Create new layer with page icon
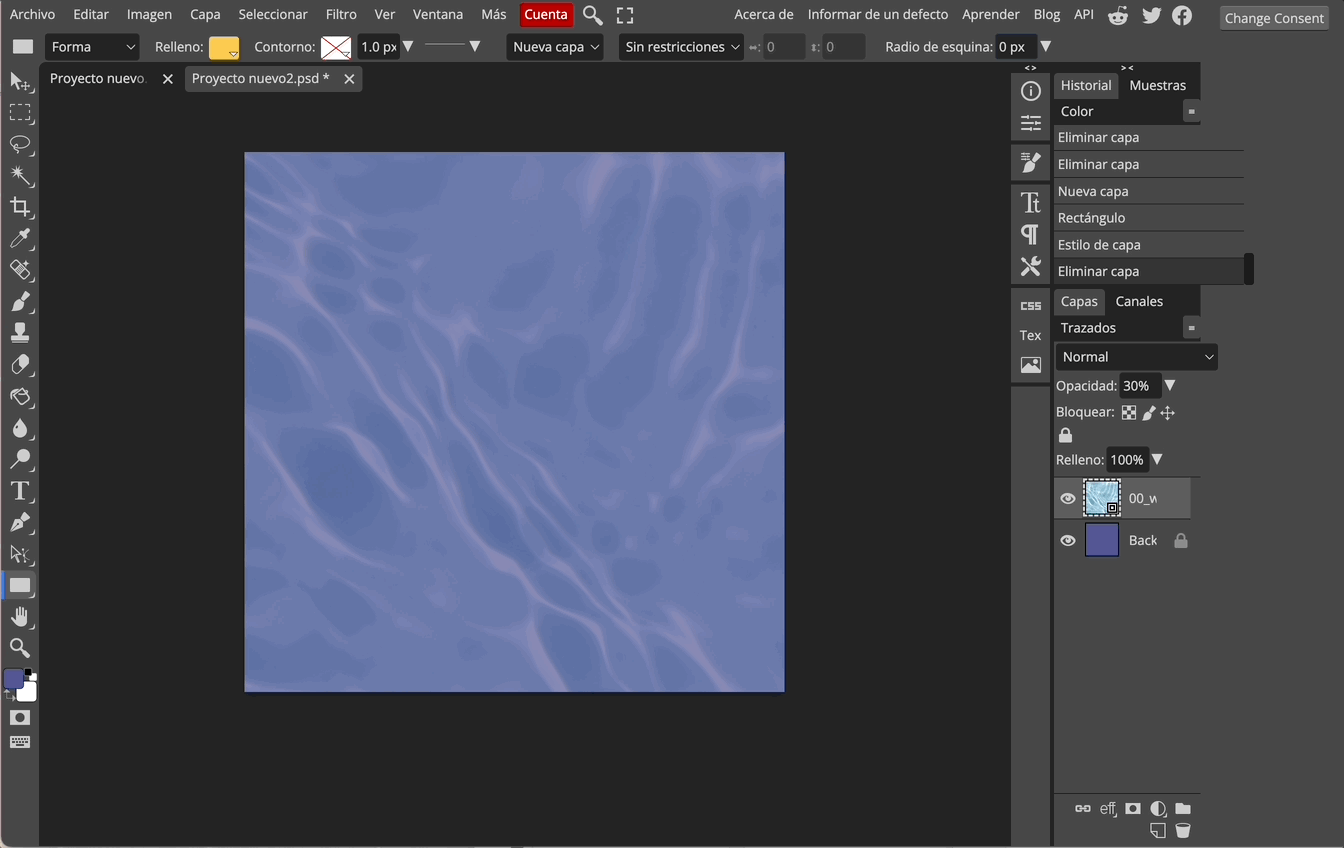This screenshot has height=848, width=1344. point(1158,831)
